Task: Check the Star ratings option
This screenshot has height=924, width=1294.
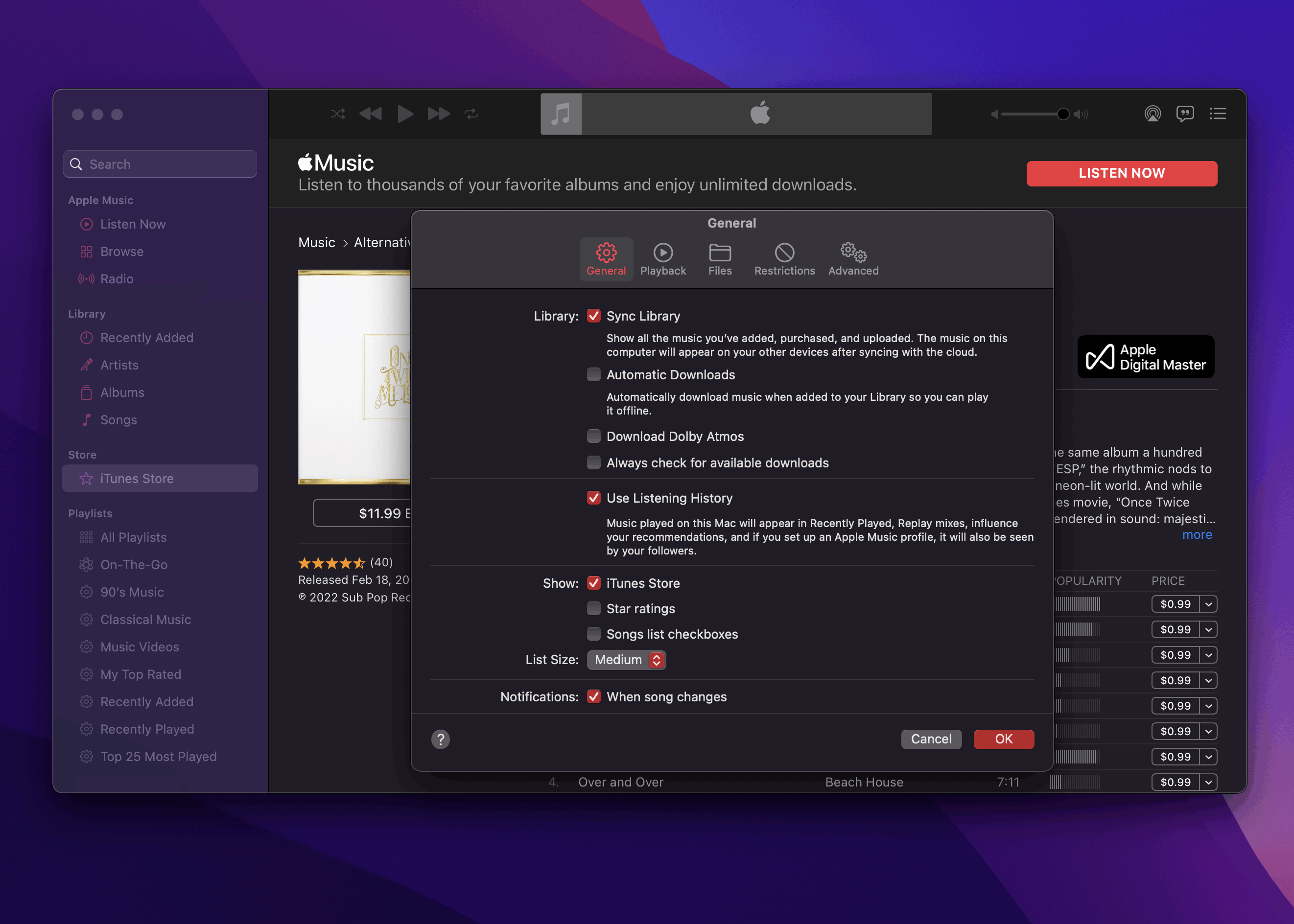Action: click(593, 608)
